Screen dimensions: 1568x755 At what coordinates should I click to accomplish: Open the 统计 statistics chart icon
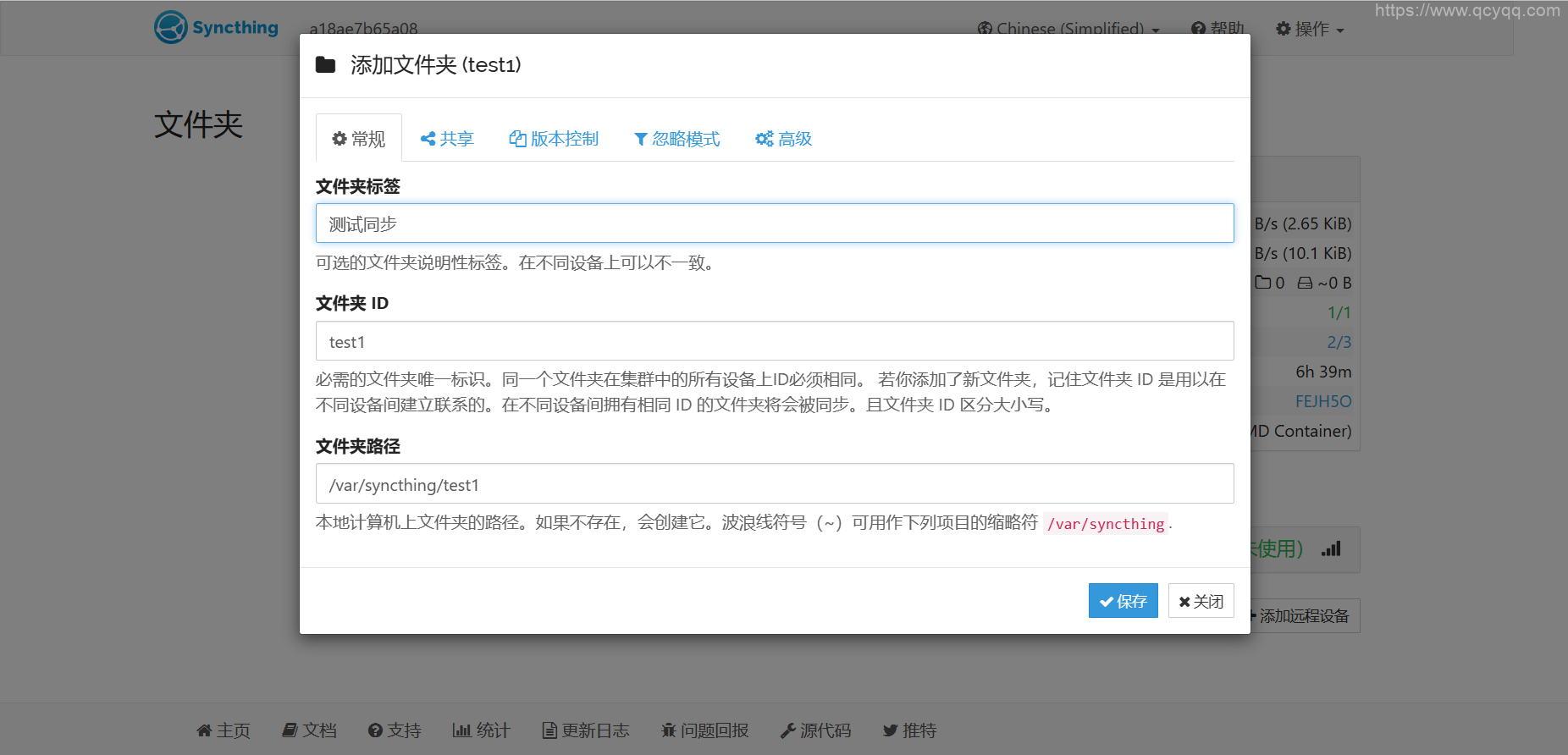pyautogui.click(x=461, y=730)
